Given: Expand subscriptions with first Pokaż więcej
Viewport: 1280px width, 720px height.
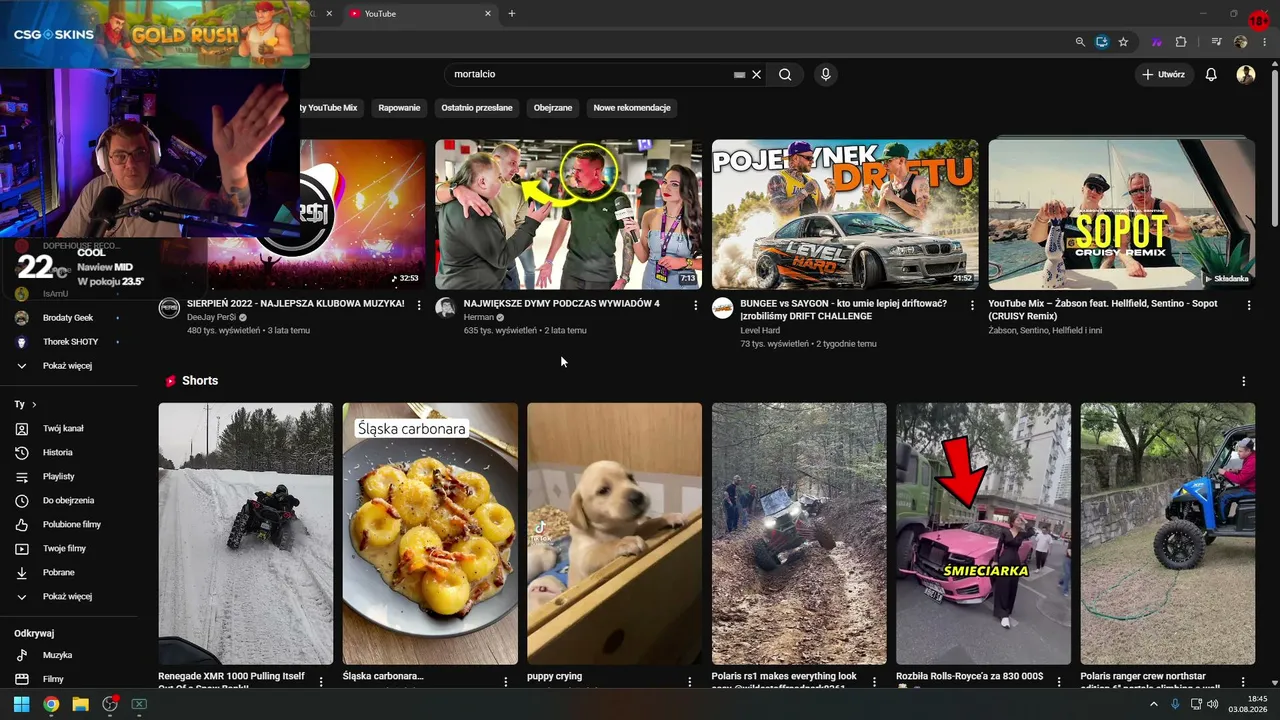Looking at the screenshot, I should tap(67, 366).
